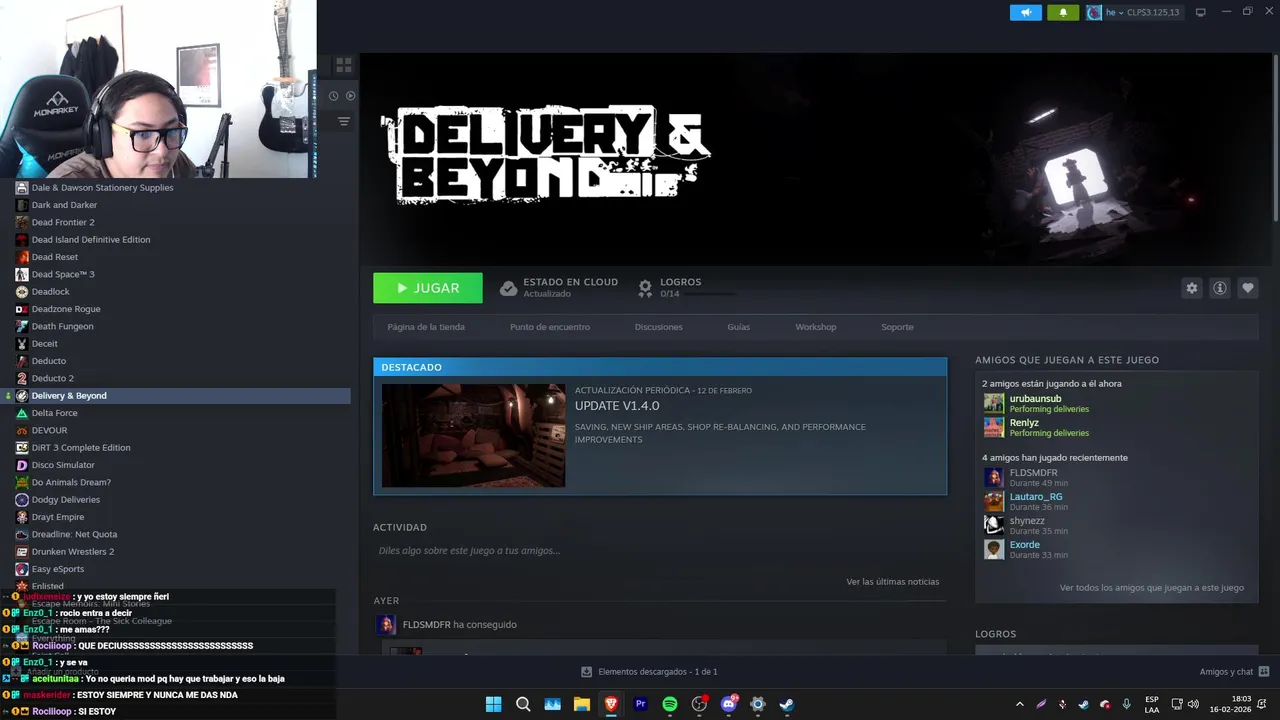
Task: Click achievements progress bar
Action: [708, 294]
